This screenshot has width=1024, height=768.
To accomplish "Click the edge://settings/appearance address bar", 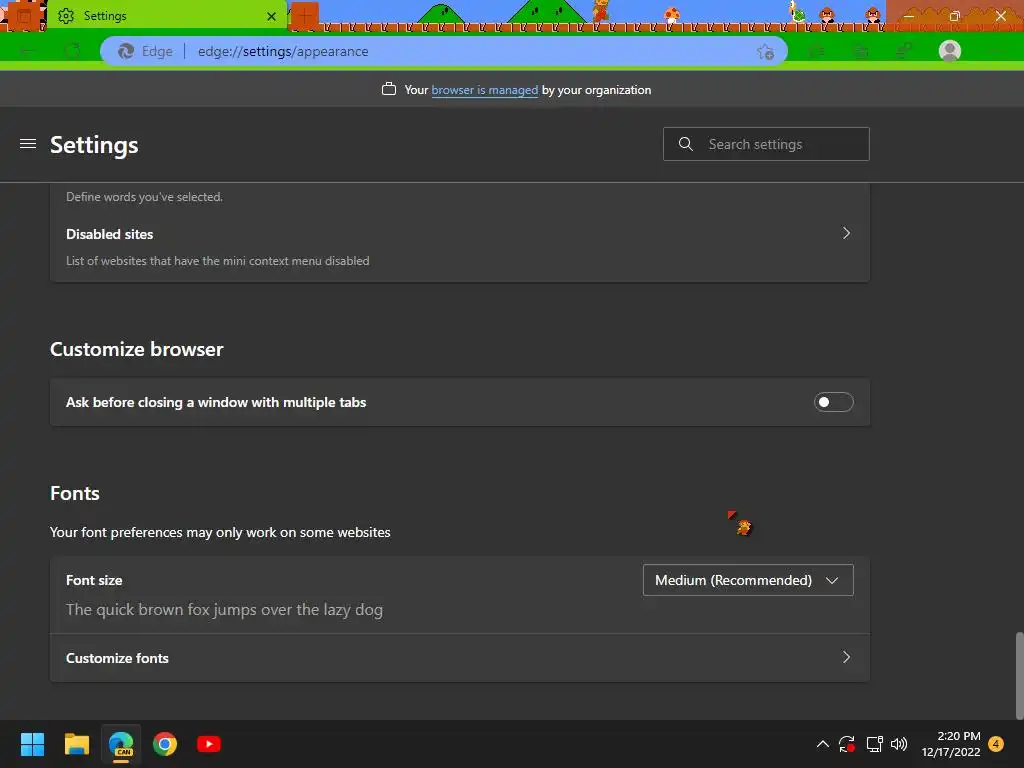I will 444,51.
